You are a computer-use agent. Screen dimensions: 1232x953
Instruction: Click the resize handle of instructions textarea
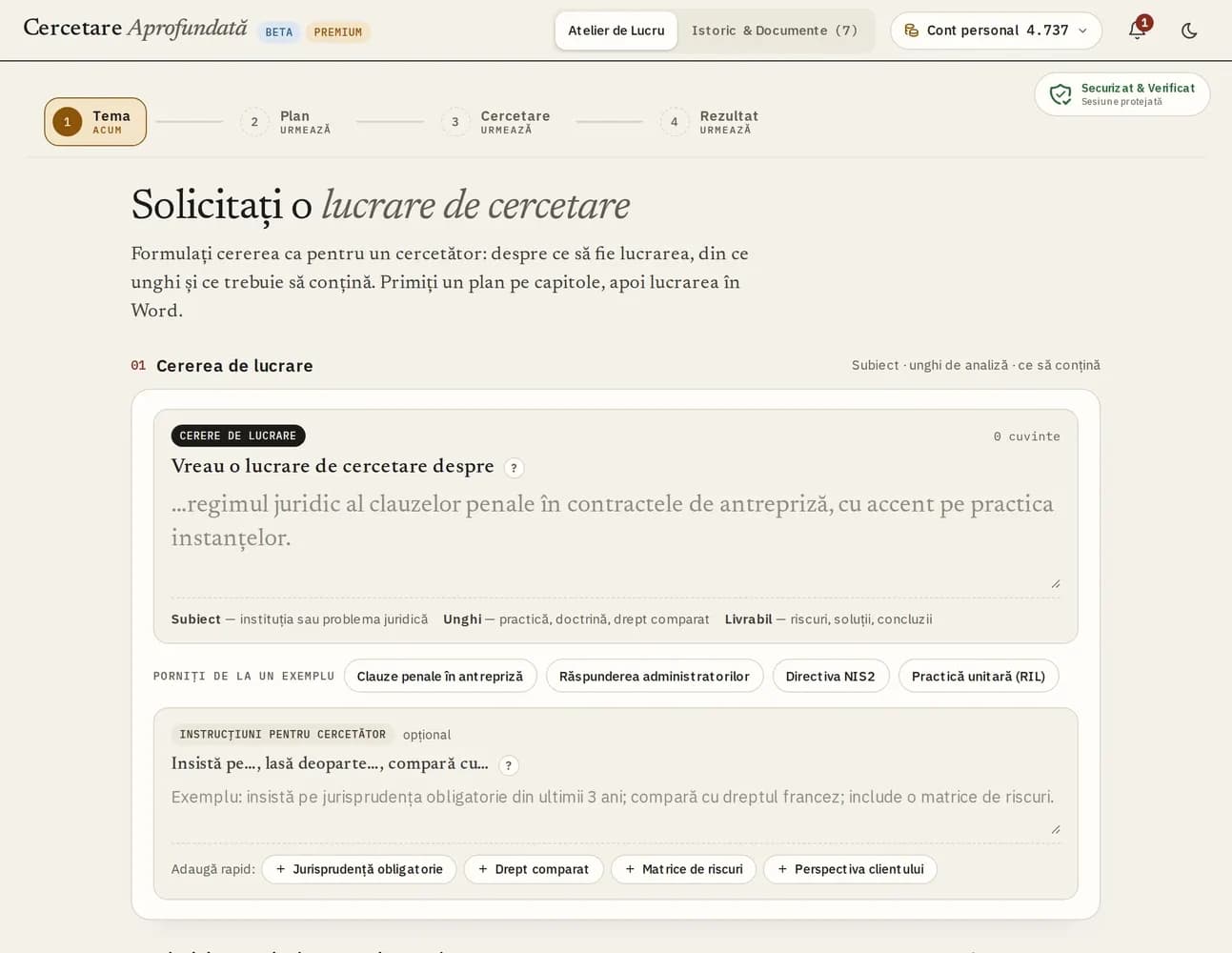coord(1055,829)
